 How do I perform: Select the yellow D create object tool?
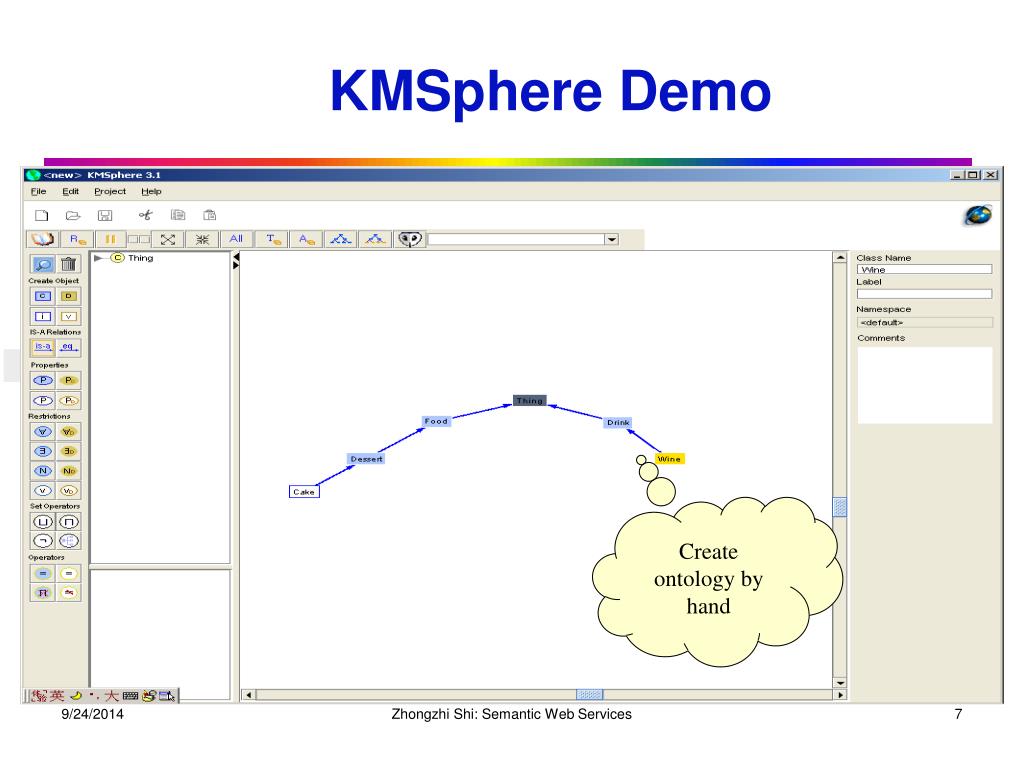[x=69, y=296]
